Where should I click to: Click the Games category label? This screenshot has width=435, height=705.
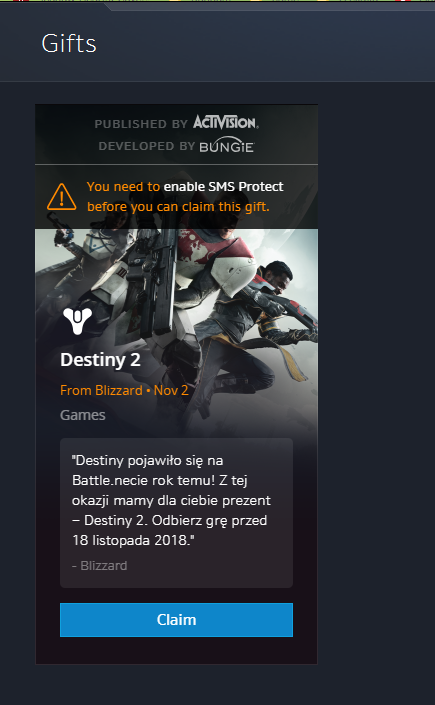point(83,415)
